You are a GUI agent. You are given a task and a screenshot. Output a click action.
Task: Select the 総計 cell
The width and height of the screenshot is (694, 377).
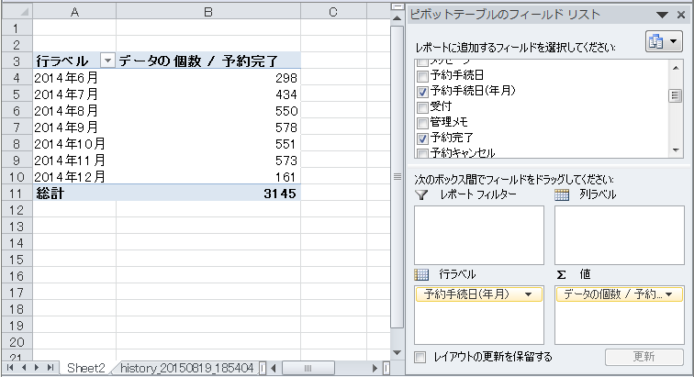click(x=74, y=193)
